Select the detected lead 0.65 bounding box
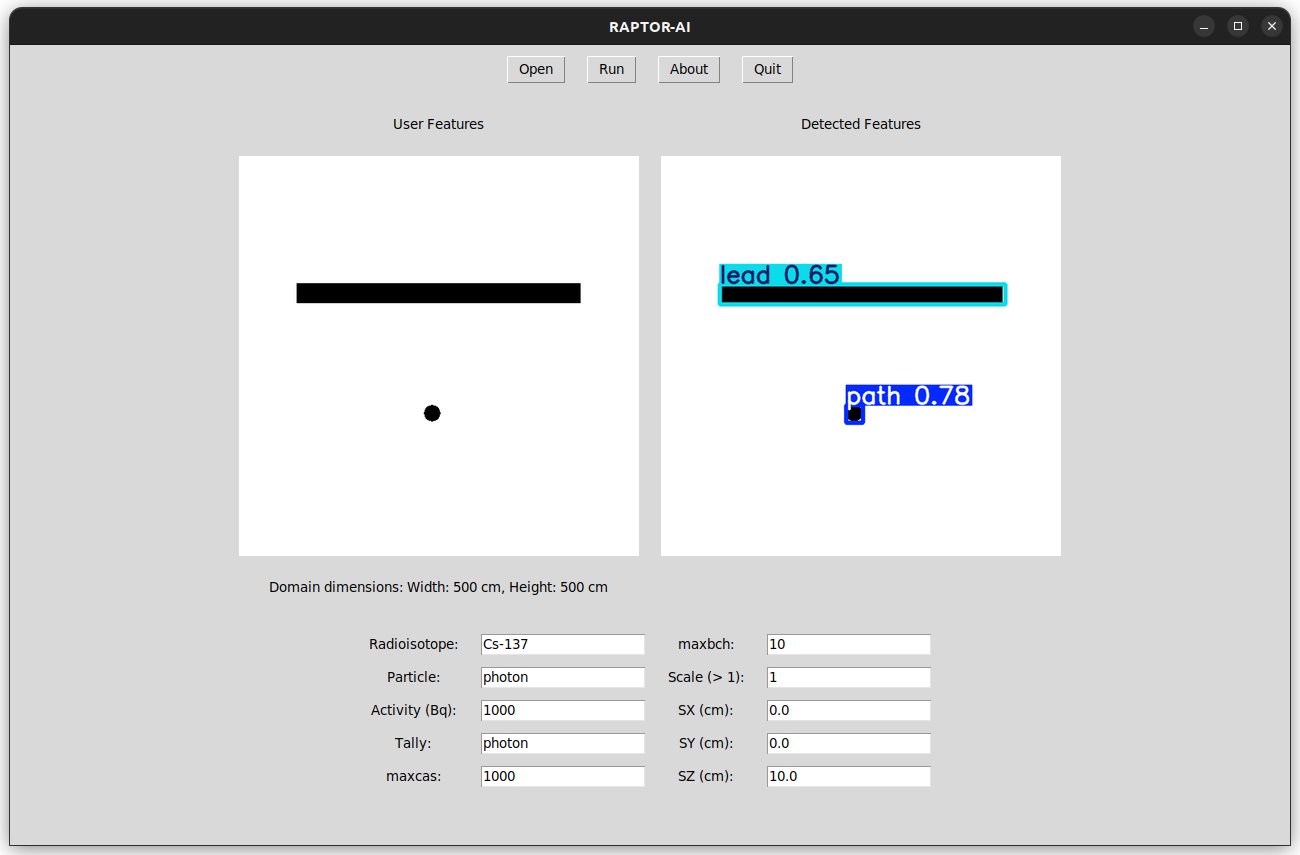The height and width of the screenshot is (855, 1300). tap(862, 294)
